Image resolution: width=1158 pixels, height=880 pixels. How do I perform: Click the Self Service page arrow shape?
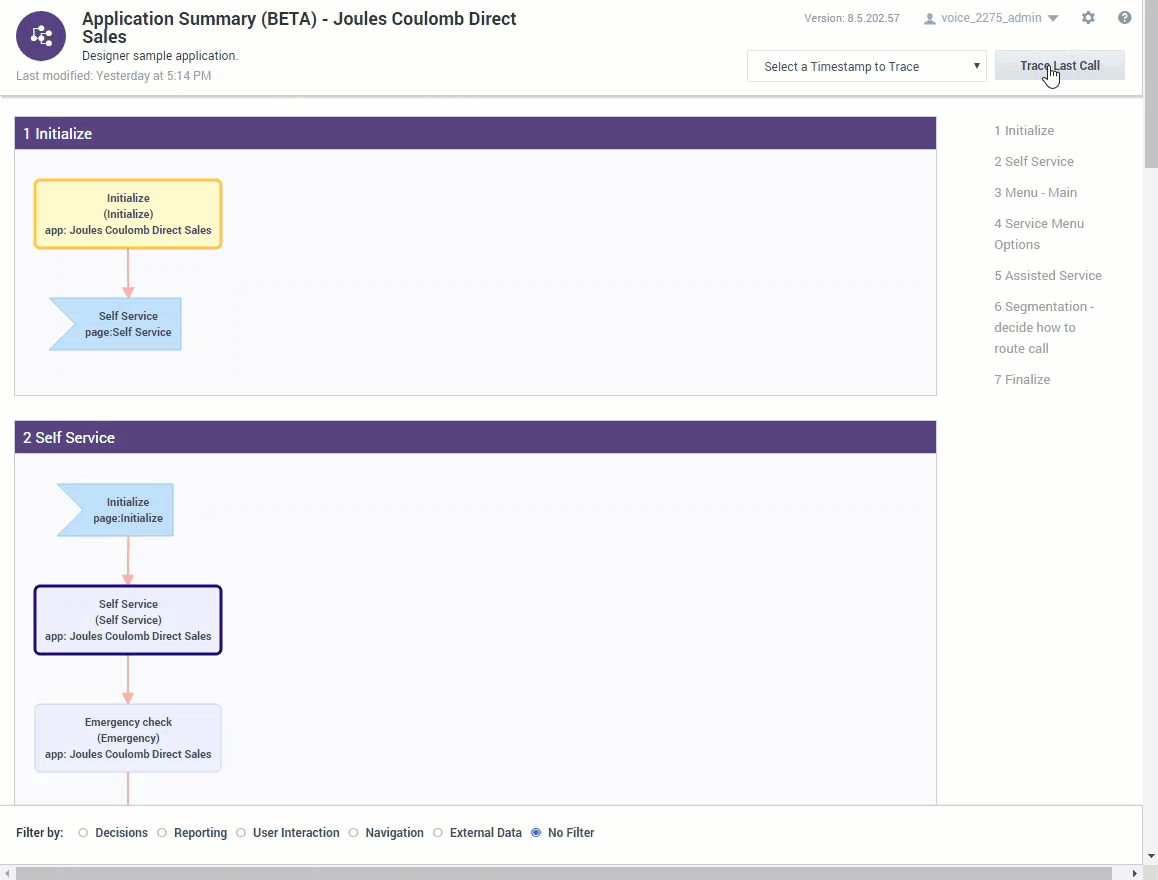click(x=120, y=324)
